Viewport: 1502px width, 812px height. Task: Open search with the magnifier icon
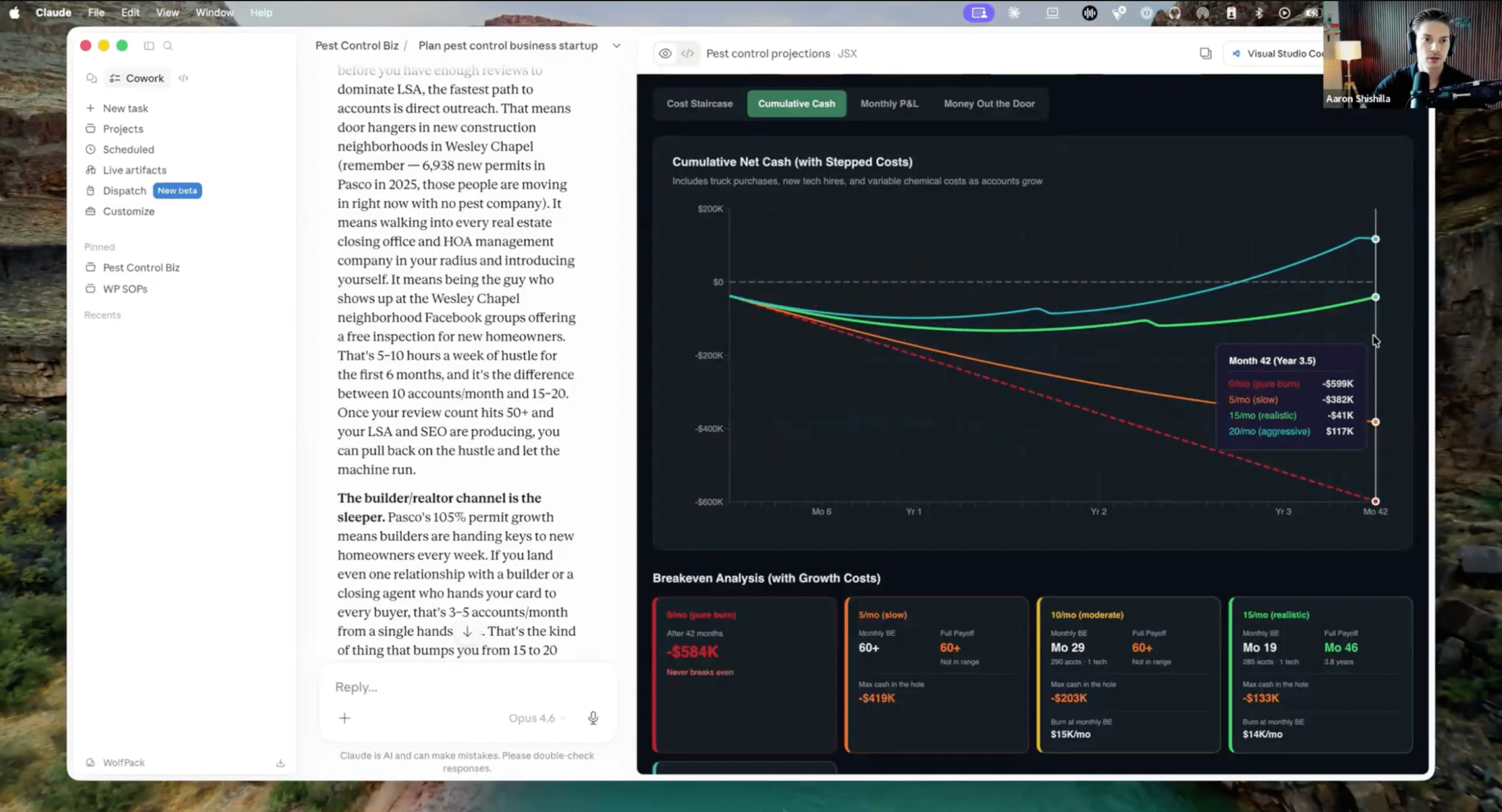(168, 46)
